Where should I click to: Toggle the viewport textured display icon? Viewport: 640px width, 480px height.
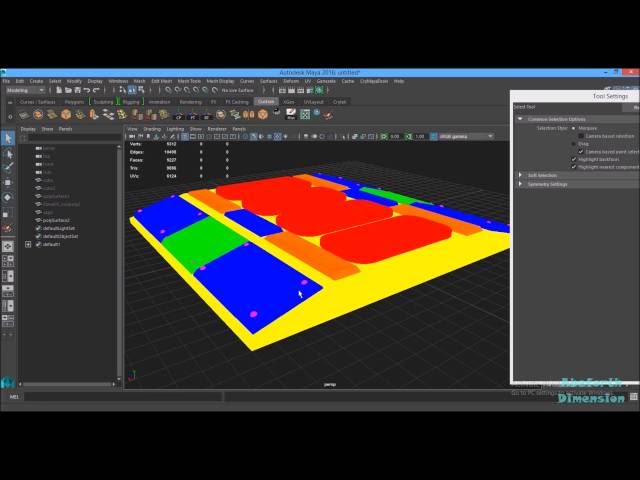point(277,136)
